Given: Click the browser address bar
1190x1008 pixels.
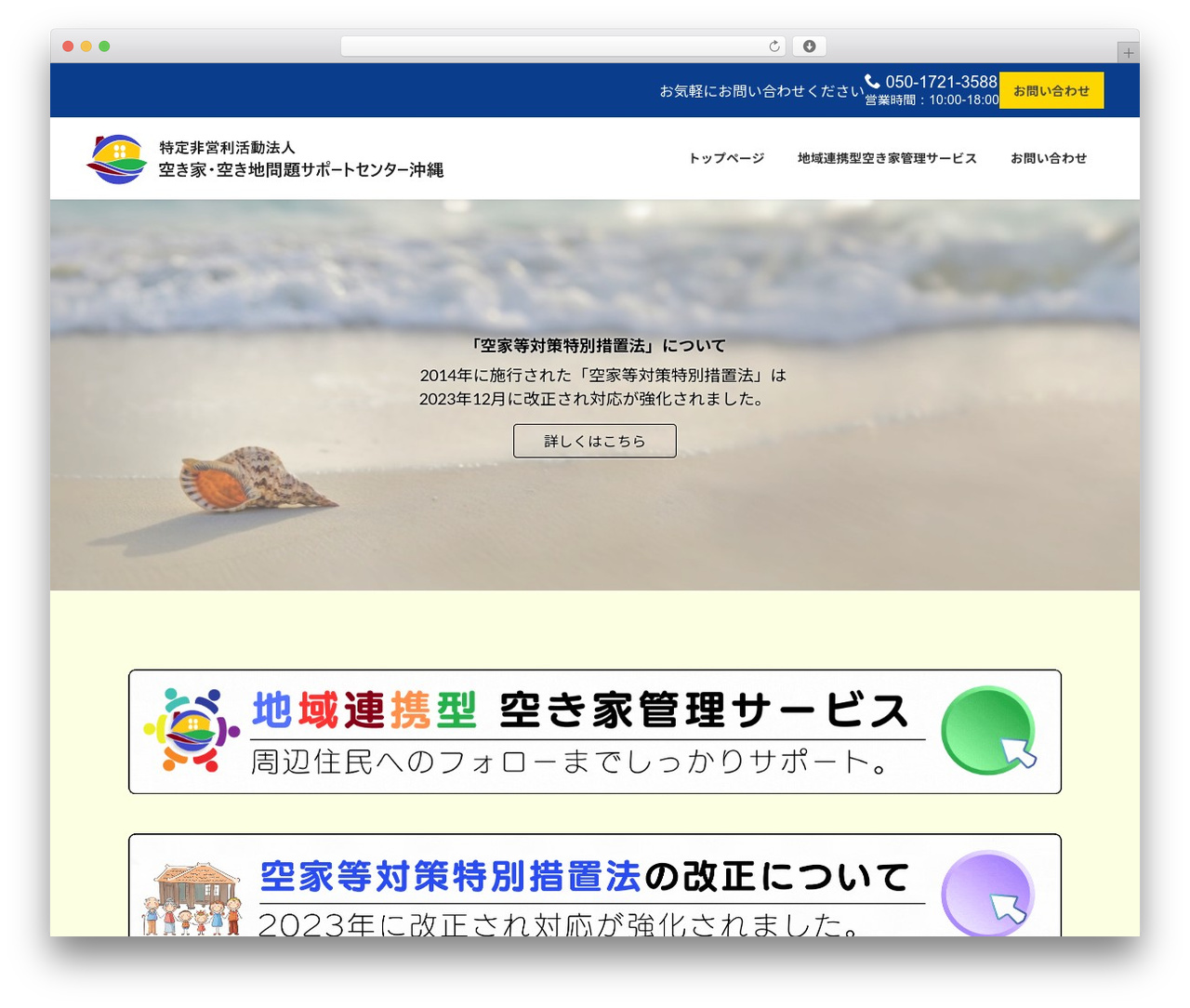Looking at the screenshot, I should coord(563,46).
